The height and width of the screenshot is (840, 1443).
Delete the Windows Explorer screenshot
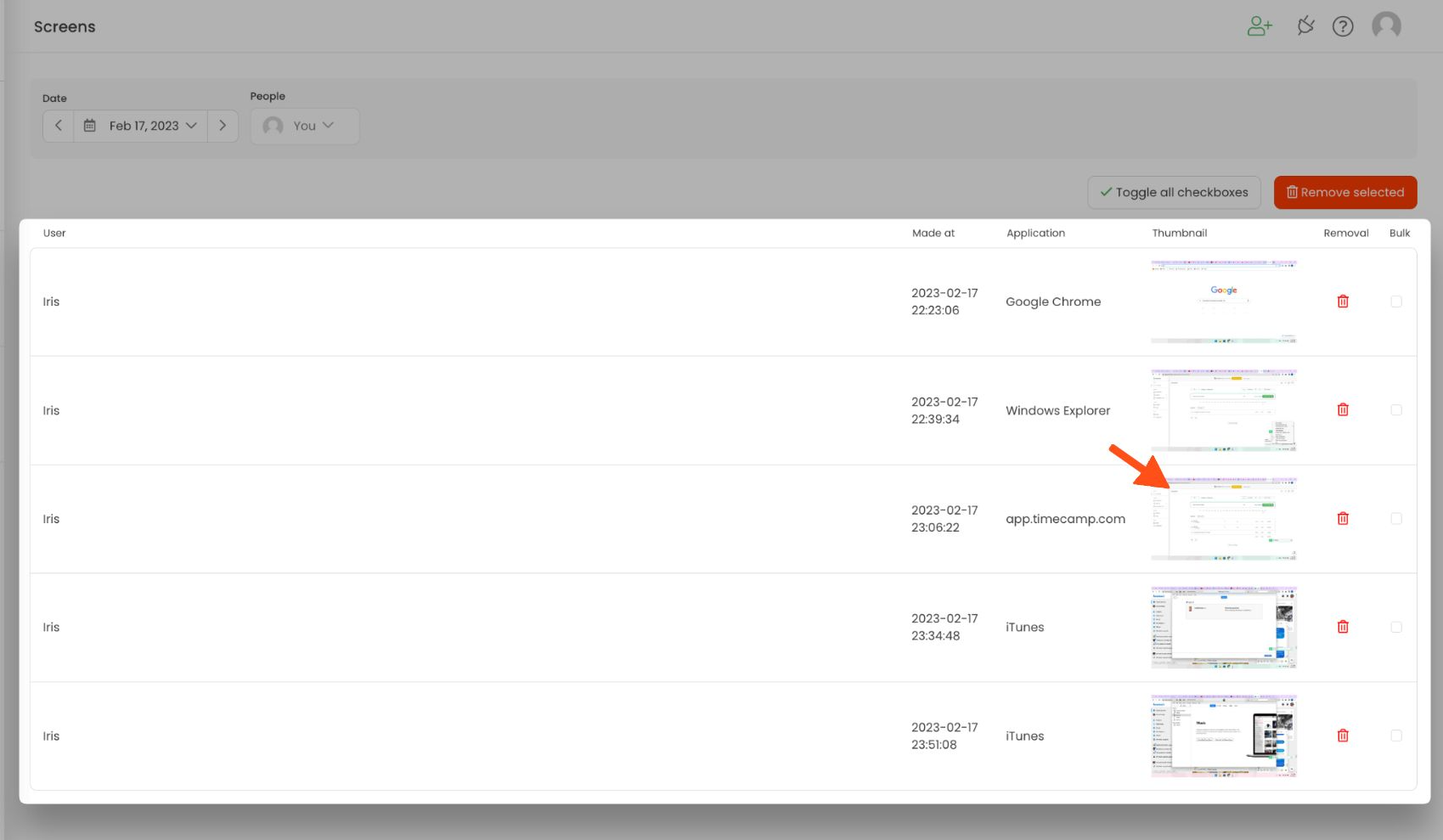(x=1343, y=409)
